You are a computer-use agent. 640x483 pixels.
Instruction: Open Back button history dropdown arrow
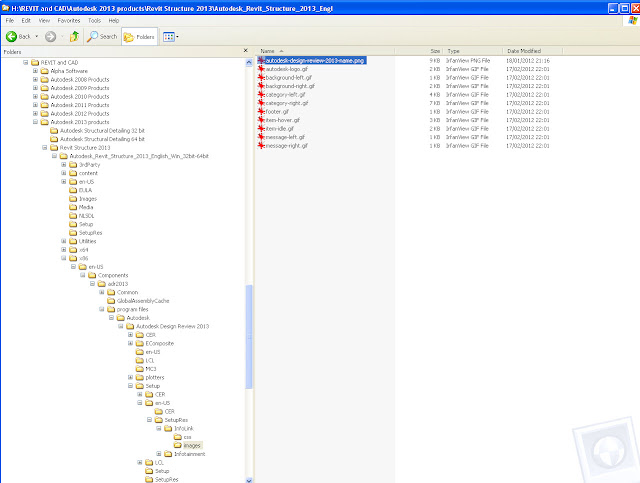37,37
